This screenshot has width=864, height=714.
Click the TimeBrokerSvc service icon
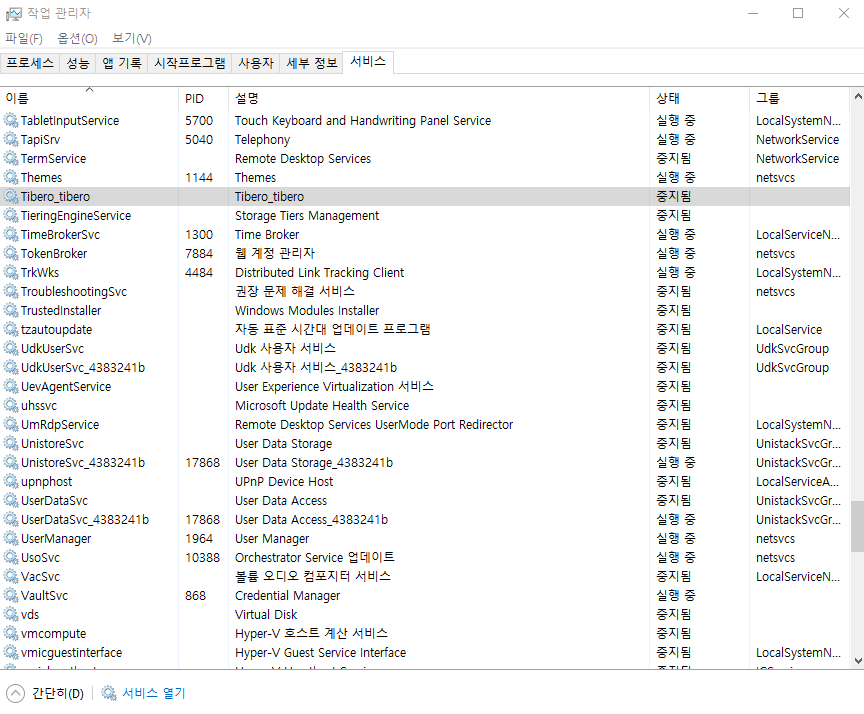click(x=11, y=234)
